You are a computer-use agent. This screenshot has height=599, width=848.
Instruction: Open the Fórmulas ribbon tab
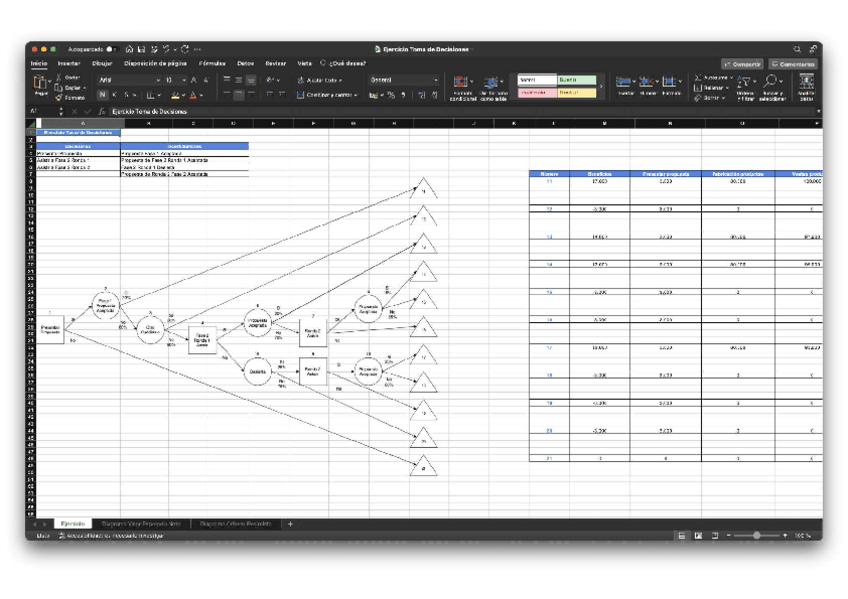point(211,63)
